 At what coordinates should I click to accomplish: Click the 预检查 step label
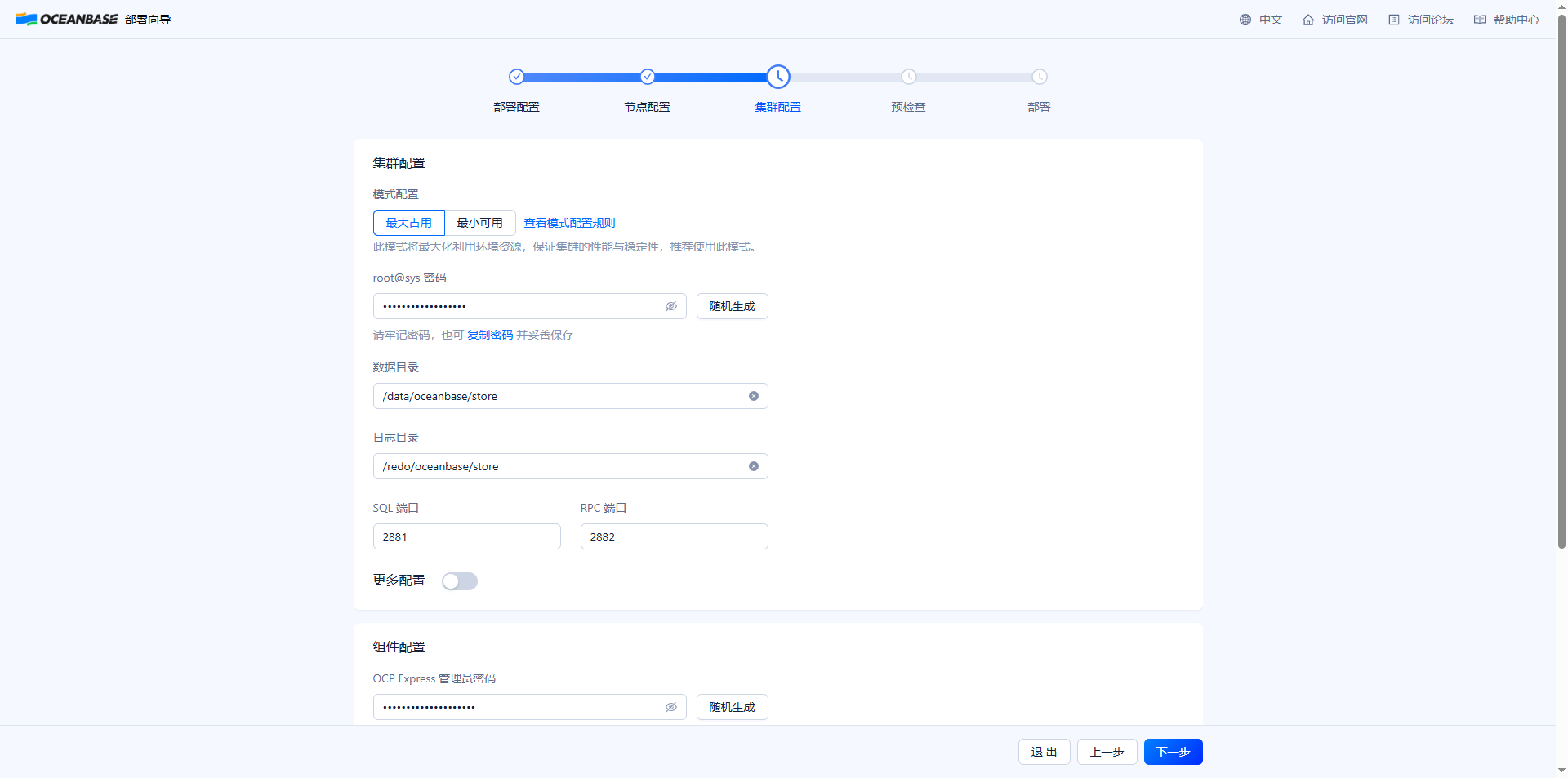(909, 107)
